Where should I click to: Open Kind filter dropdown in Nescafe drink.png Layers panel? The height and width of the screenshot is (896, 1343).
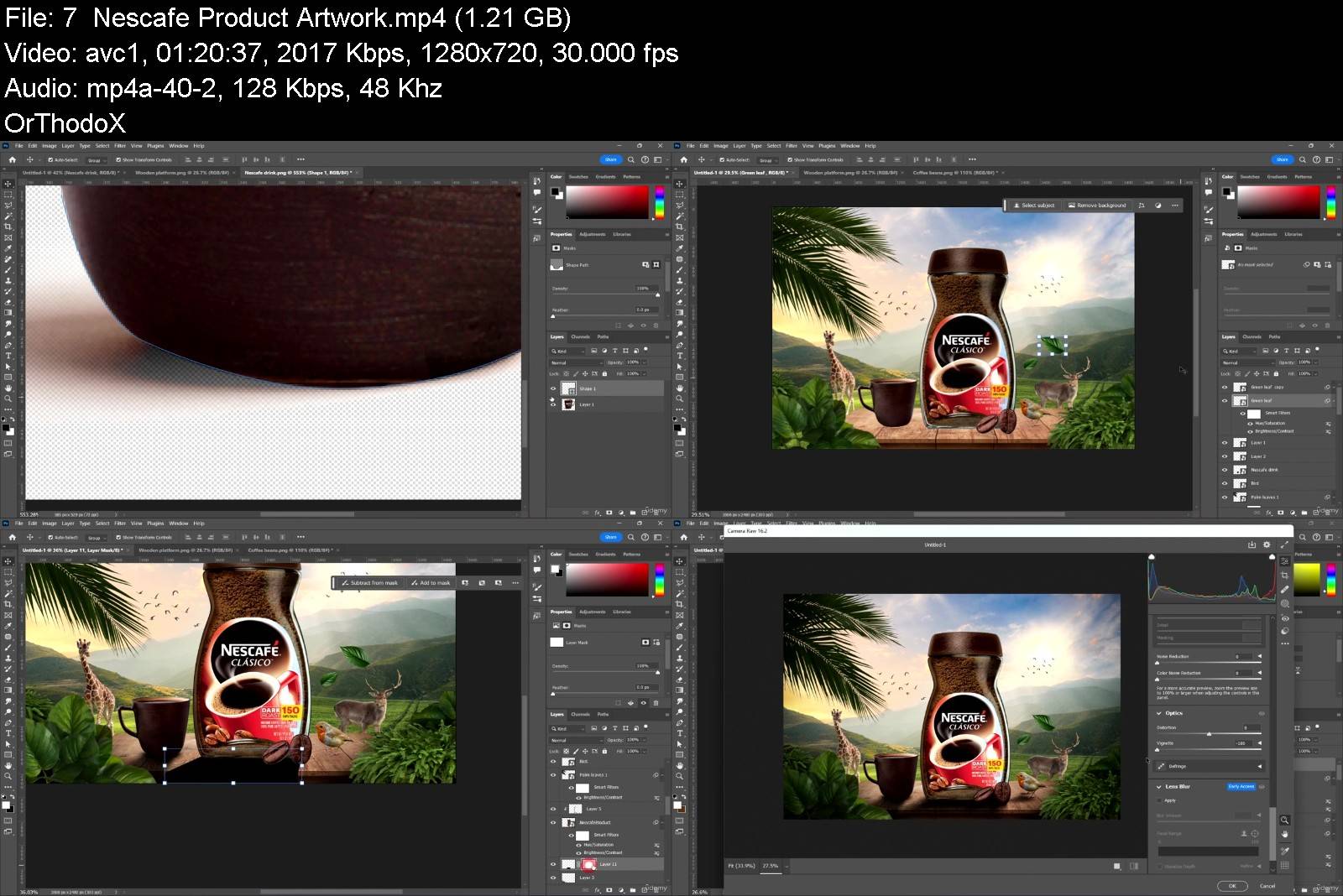[x=567, y=351]
